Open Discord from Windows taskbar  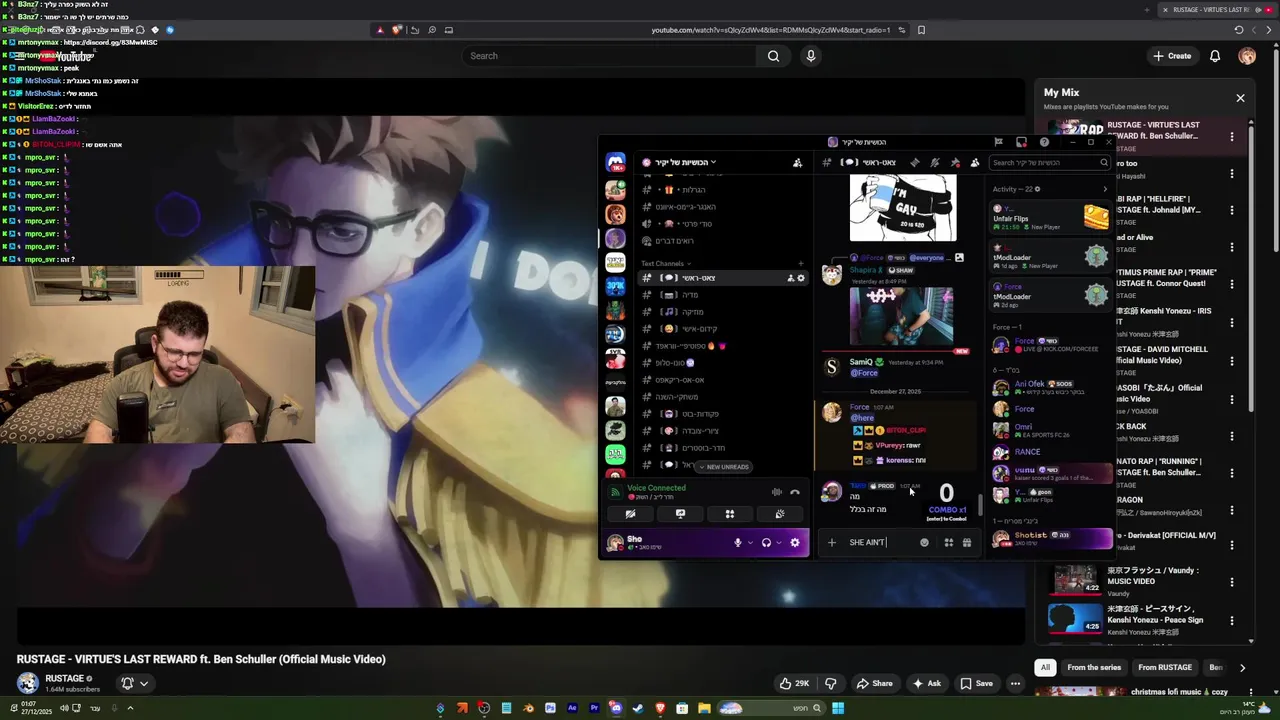pos(616,709)
